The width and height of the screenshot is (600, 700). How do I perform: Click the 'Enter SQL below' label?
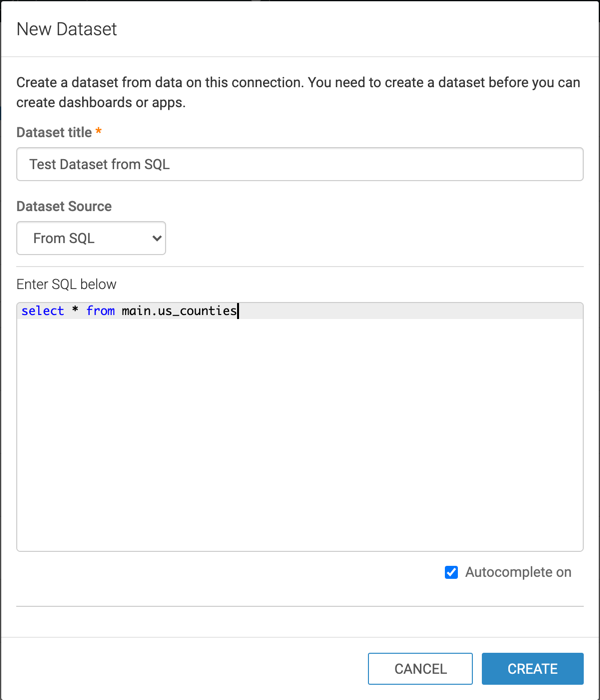tap(67, 284)
